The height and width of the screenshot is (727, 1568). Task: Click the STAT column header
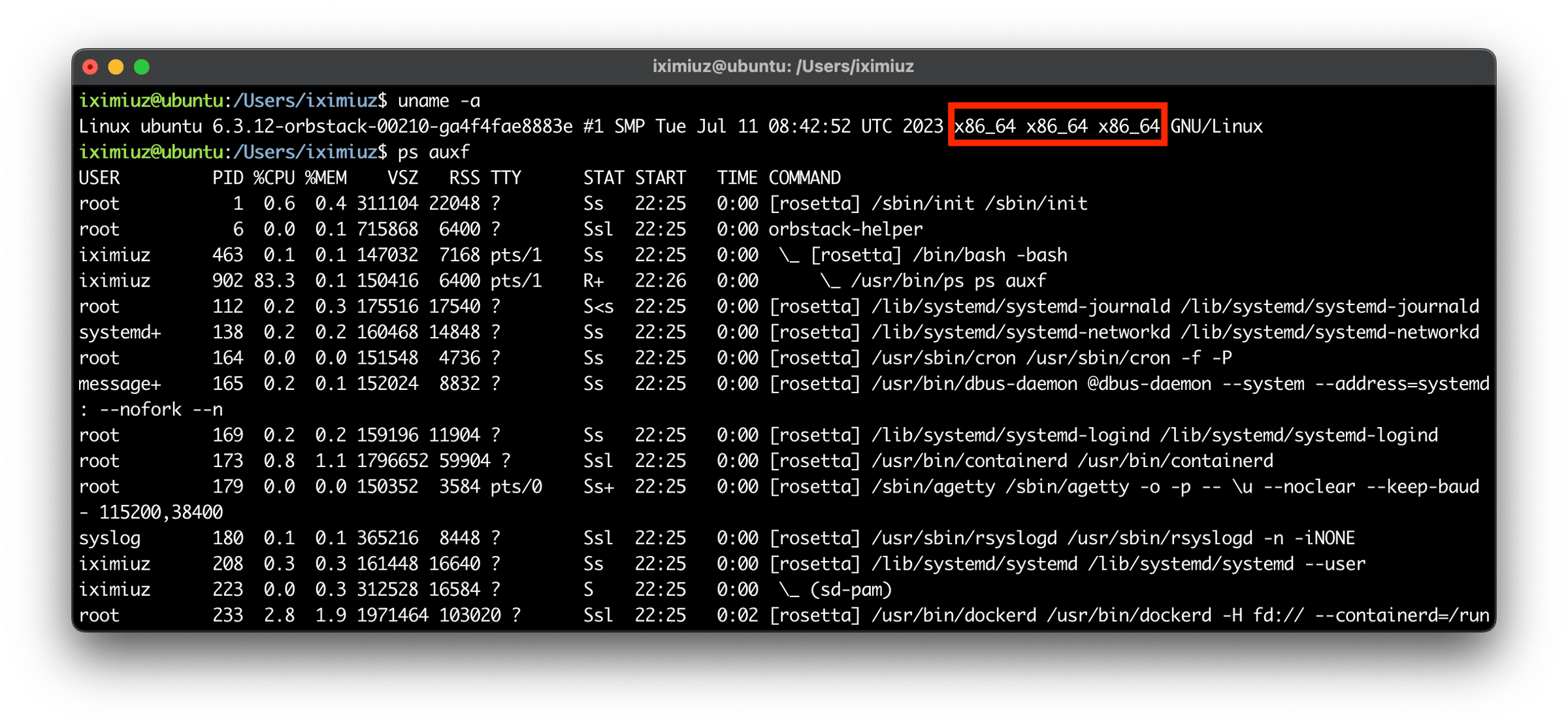pyautogui.click(x=604, y=178)
